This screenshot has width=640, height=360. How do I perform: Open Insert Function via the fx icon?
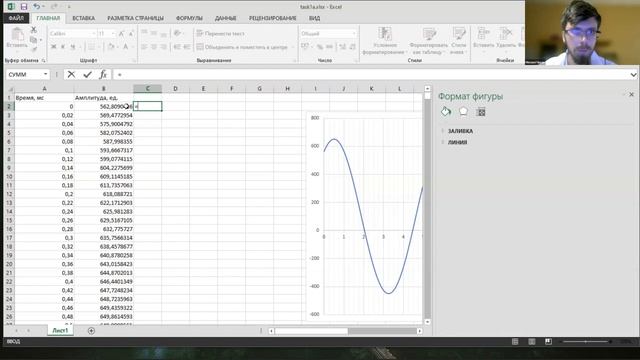[103, 74]
